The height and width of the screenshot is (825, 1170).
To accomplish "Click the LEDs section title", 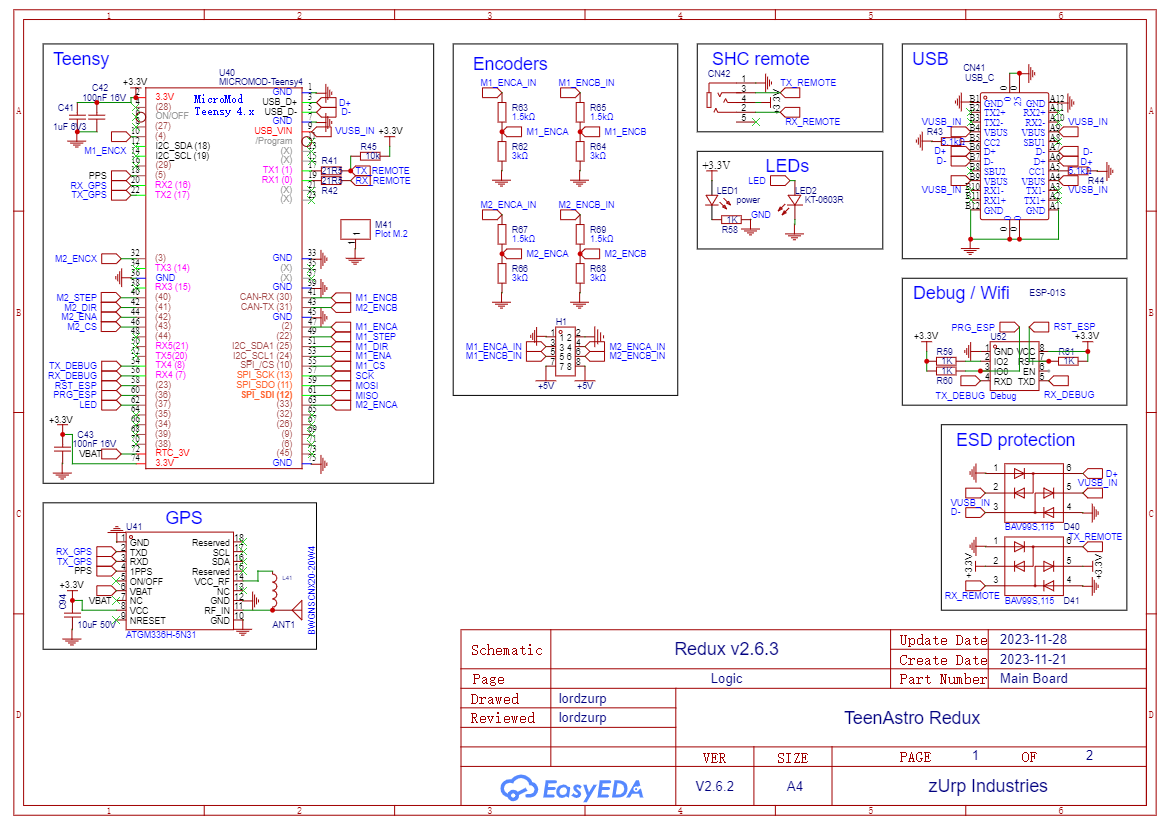I will coord(787,166).
